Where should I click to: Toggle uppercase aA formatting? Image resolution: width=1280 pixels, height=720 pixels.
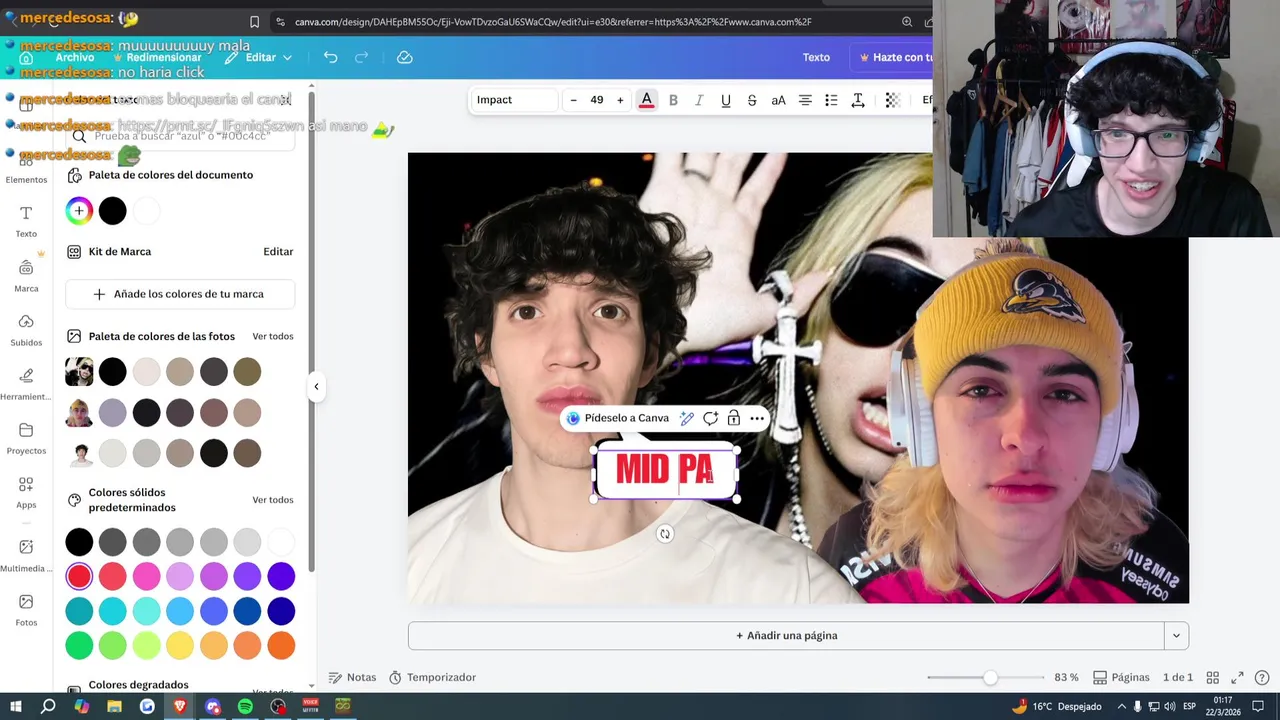[778, 100]
